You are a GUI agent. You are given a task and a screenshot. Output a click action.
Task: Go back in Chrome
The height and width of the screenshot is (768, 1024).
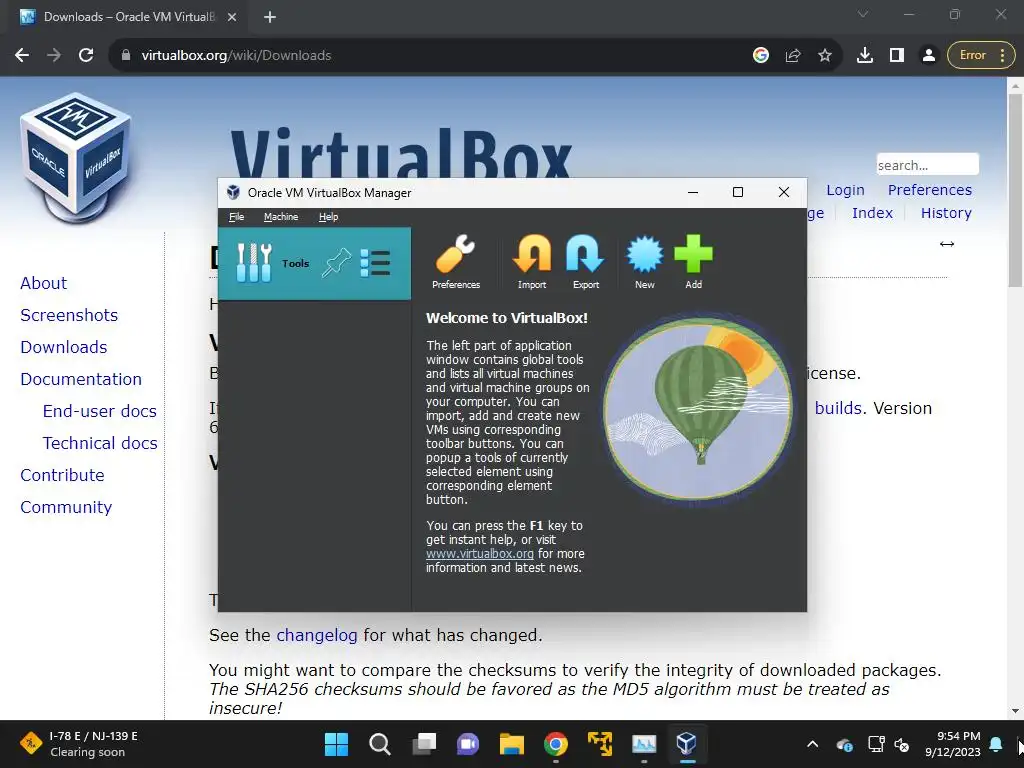(22, 56)
